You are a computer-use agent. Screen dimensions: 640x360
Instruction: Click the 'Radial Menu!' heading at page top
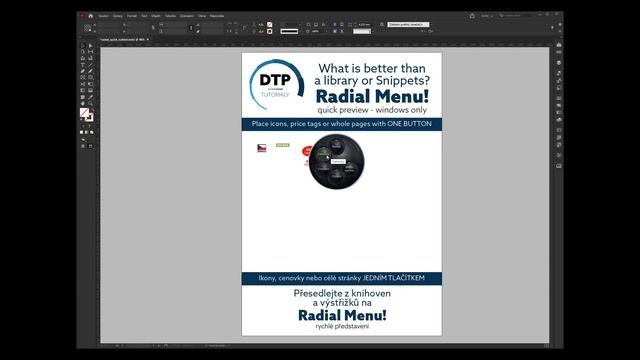click(x=372, y=96)
